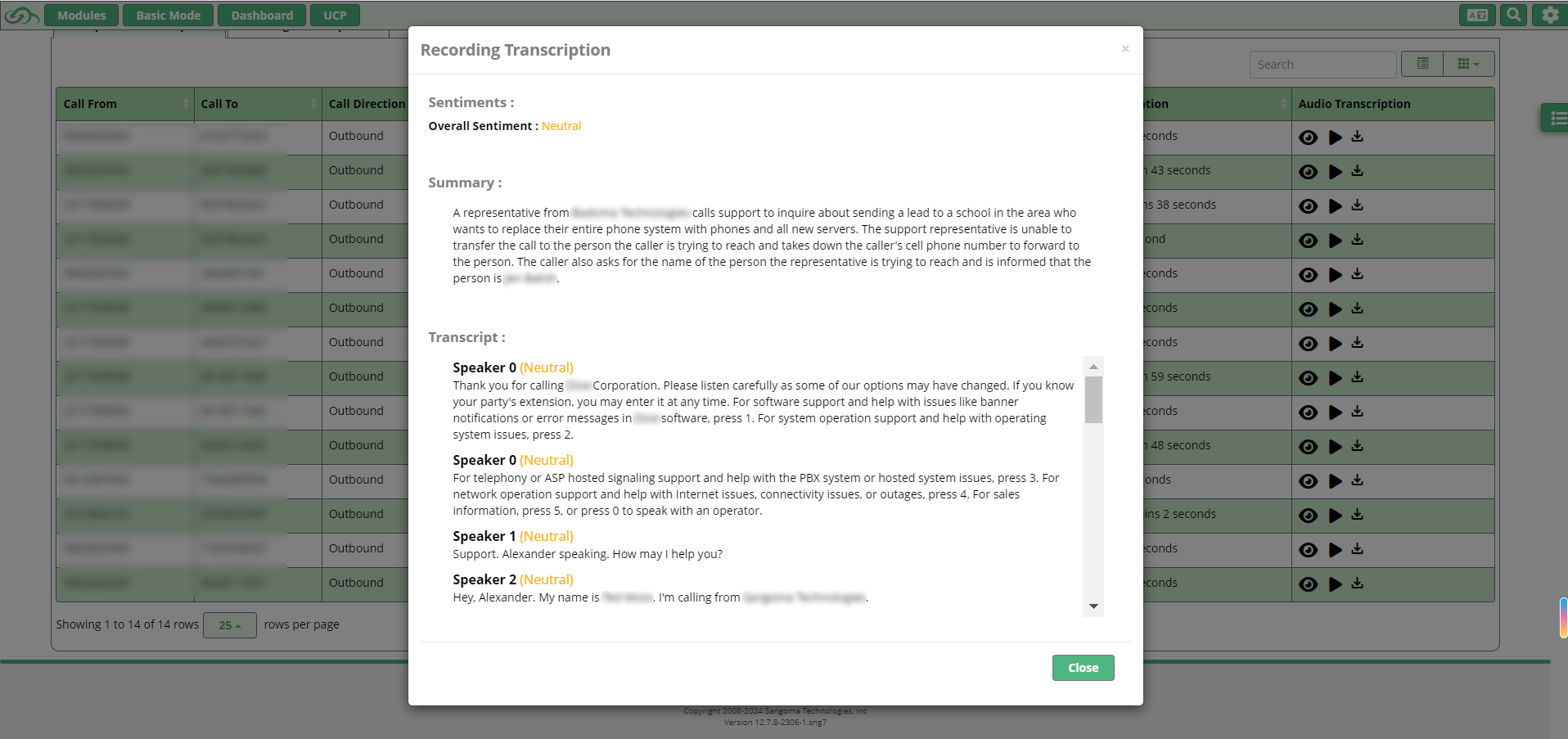Screen dimensions: 1568x739
Task: Open the Modules menu
Action: 81,15
